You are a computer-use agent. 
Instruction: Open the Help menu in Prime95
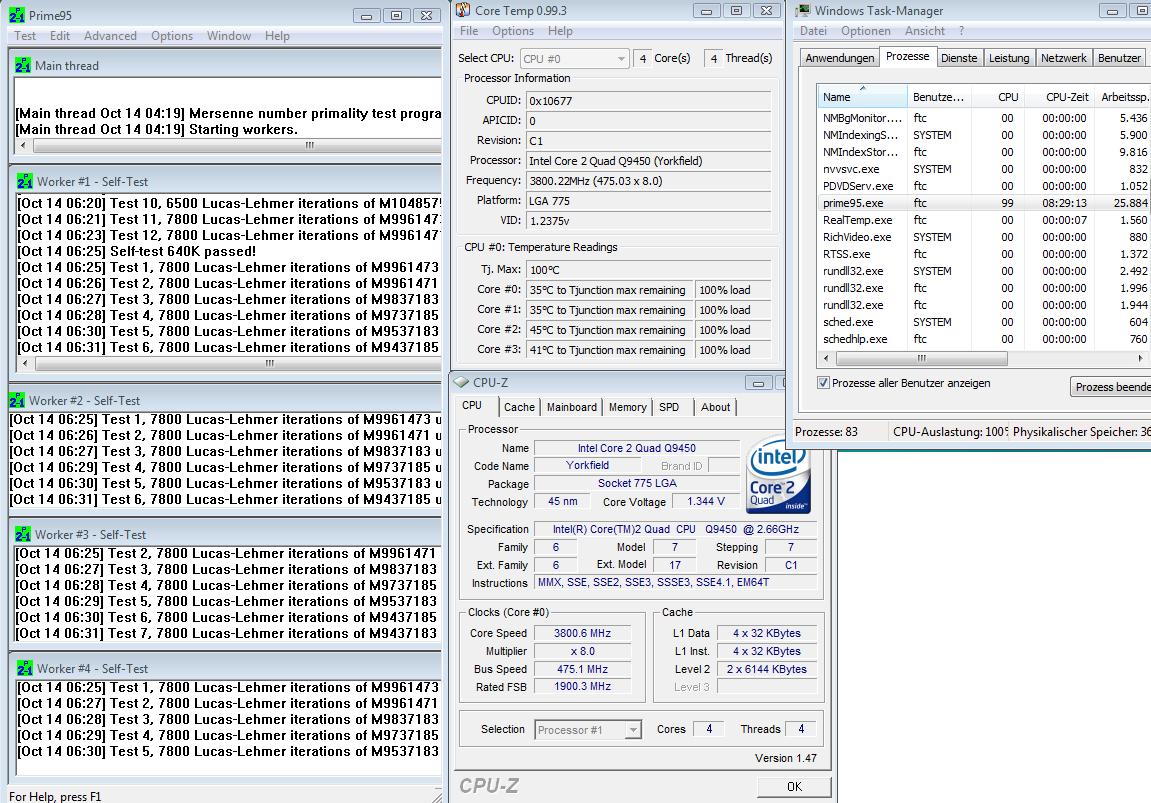277,36
